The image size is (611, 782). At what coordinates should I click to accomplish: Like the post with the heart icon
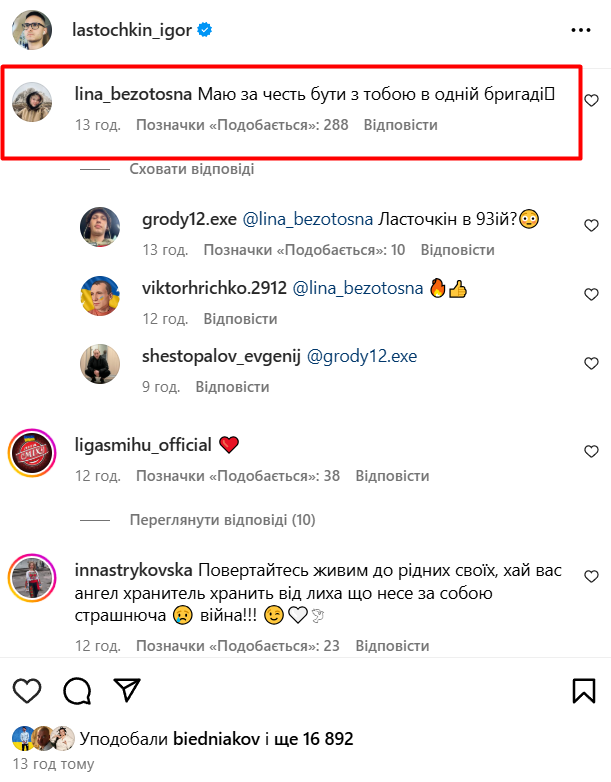(28, 690)
